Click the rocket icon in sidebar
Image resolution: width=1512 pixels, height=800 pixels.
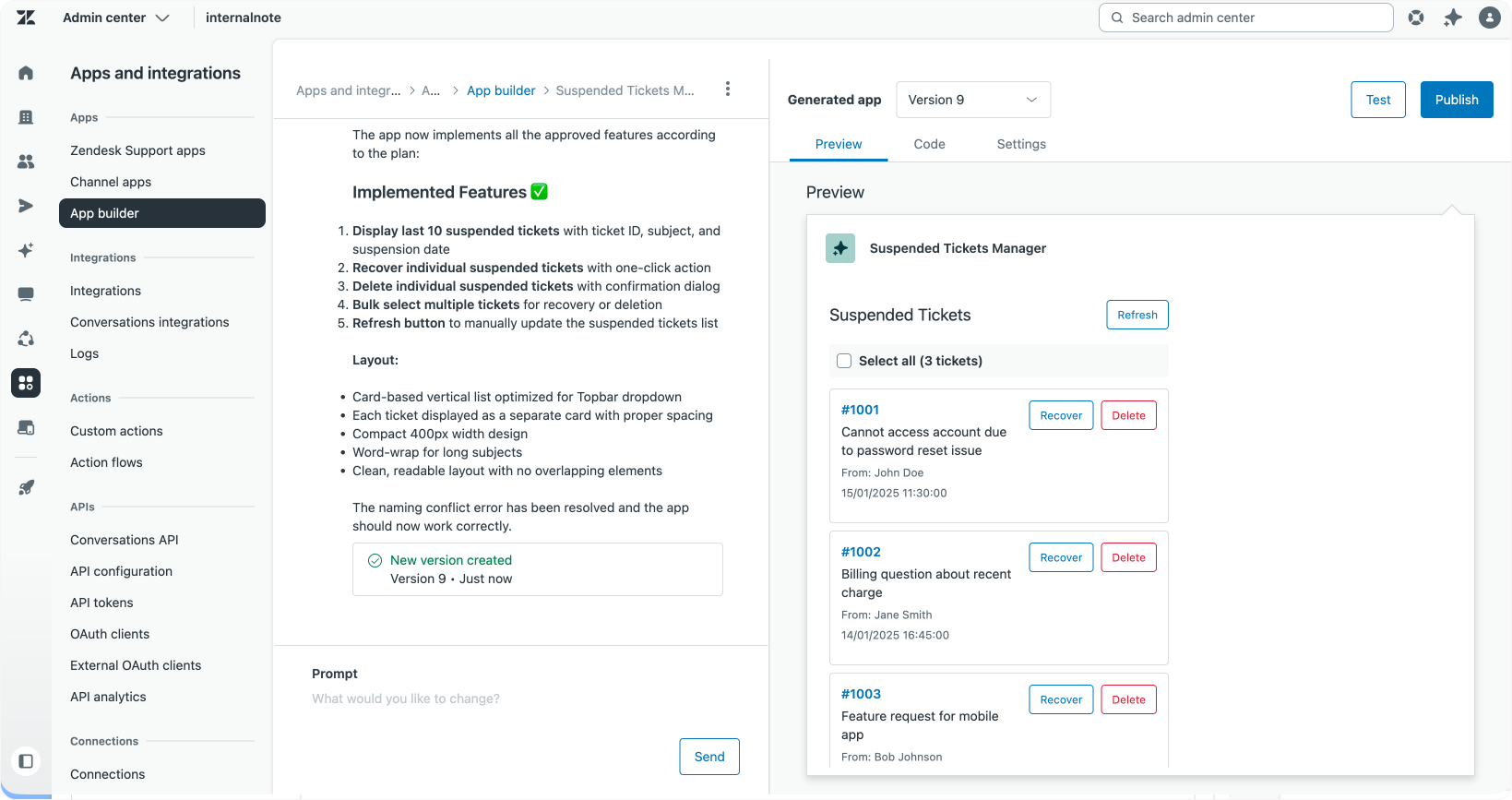click(x=26, y=488)
